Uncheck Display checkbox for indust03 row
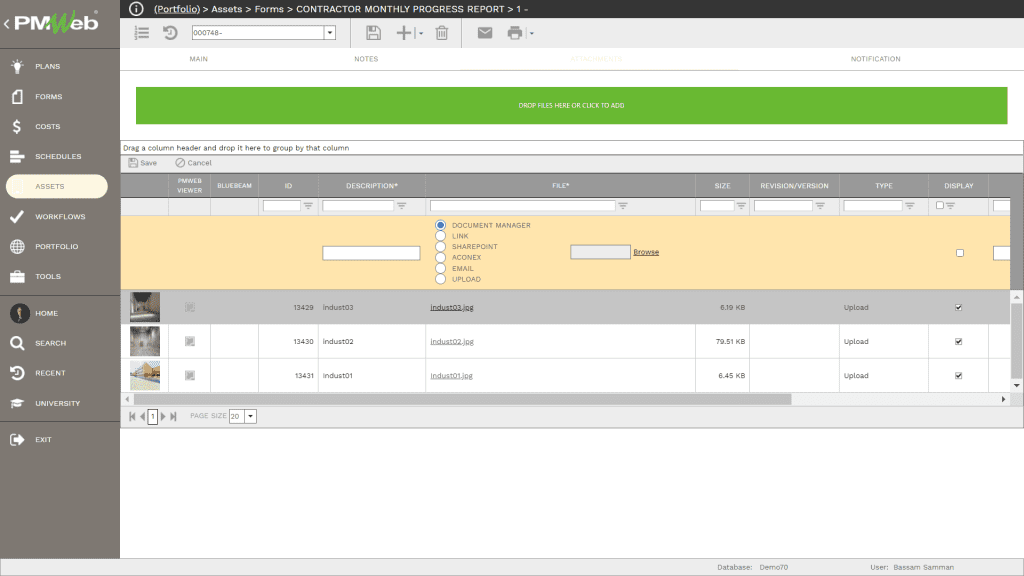The width and height of the screenshot is (1024, 576). click(x=959, y=308)
